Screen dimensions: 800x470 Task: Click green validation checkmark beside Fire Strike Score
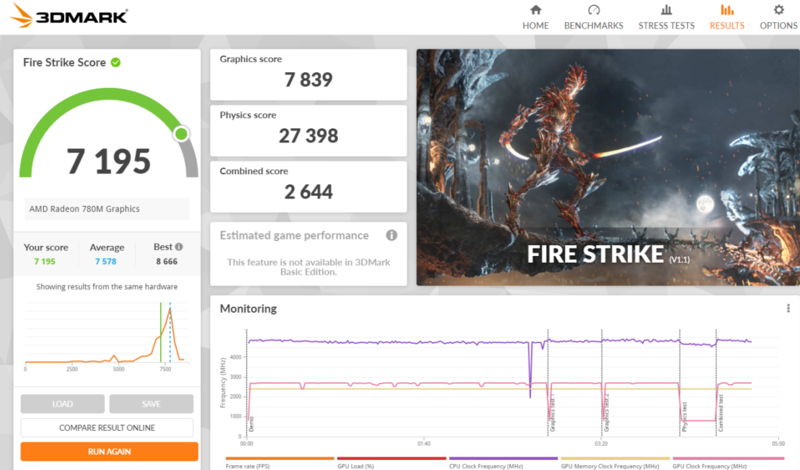click(116, 62)
